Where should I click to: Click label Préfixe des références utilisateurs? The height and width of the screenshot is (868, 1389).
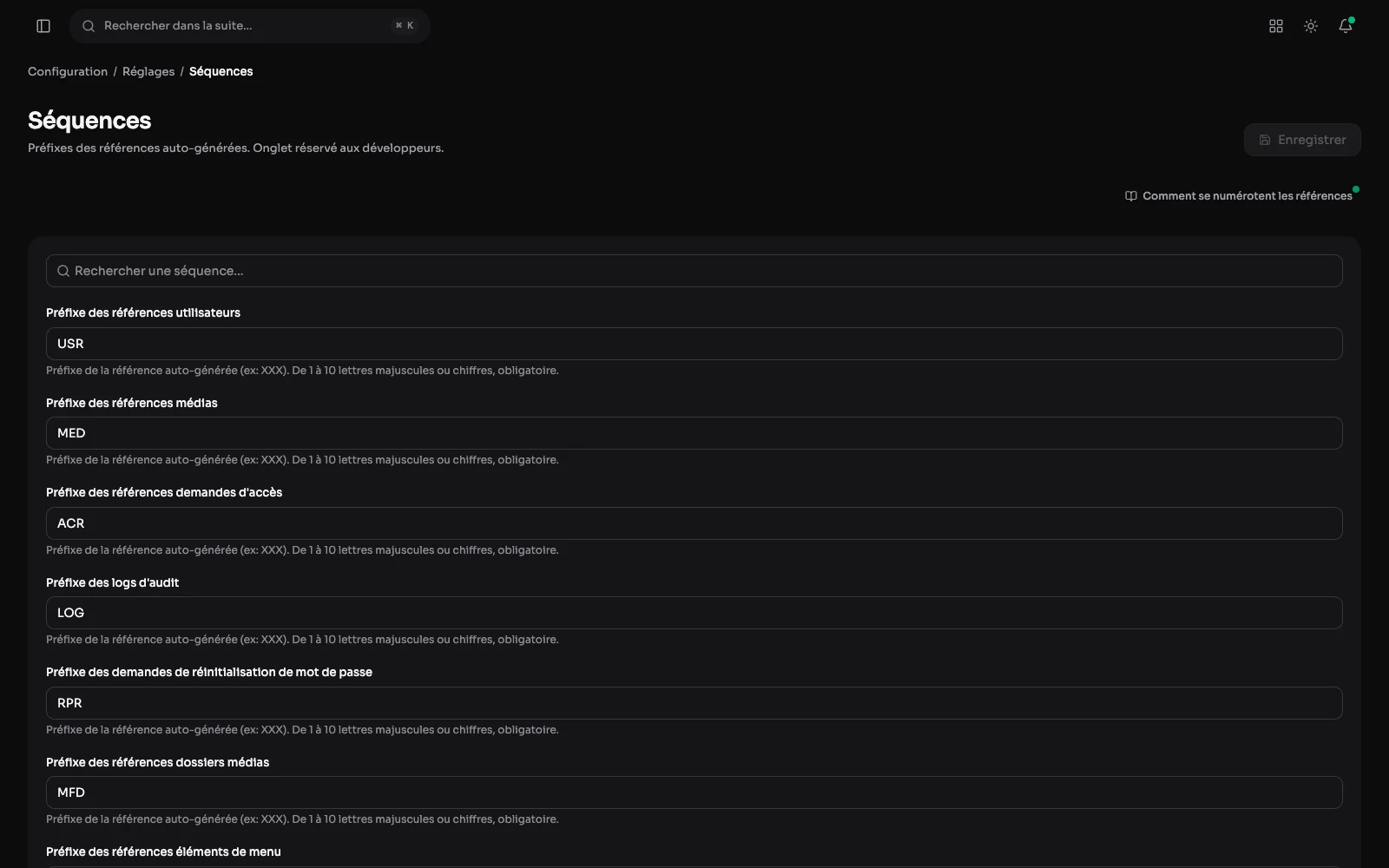143,312
